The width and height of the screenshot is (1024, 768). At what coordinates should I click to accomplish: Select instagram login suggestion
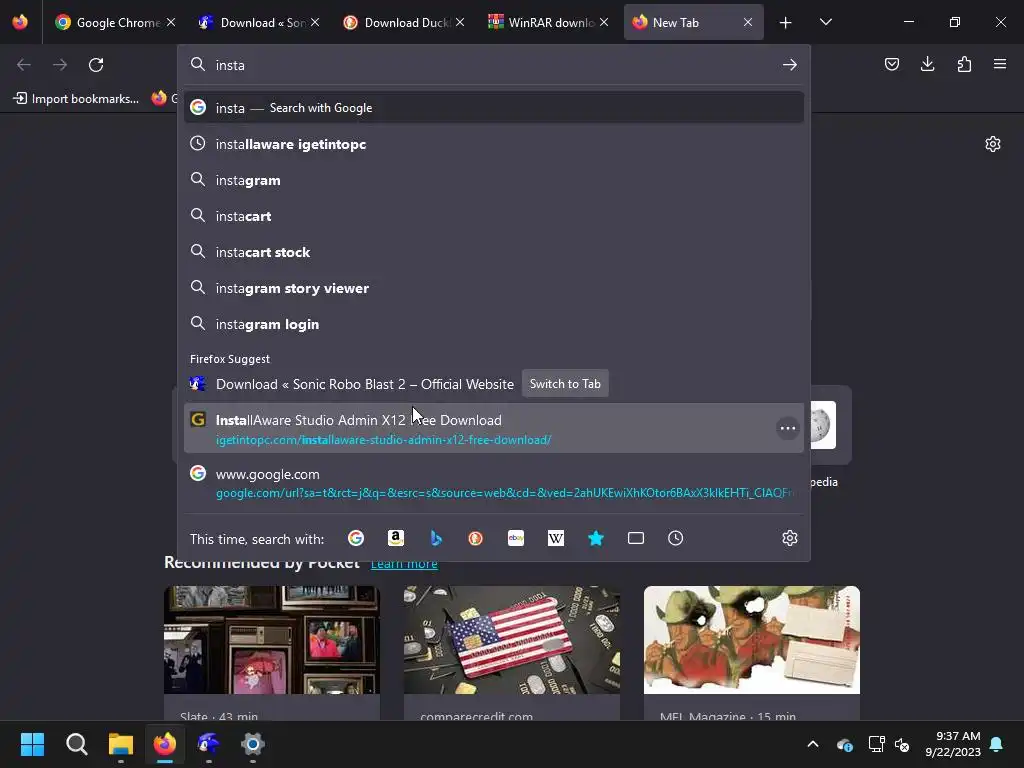[x=494, y=323]
